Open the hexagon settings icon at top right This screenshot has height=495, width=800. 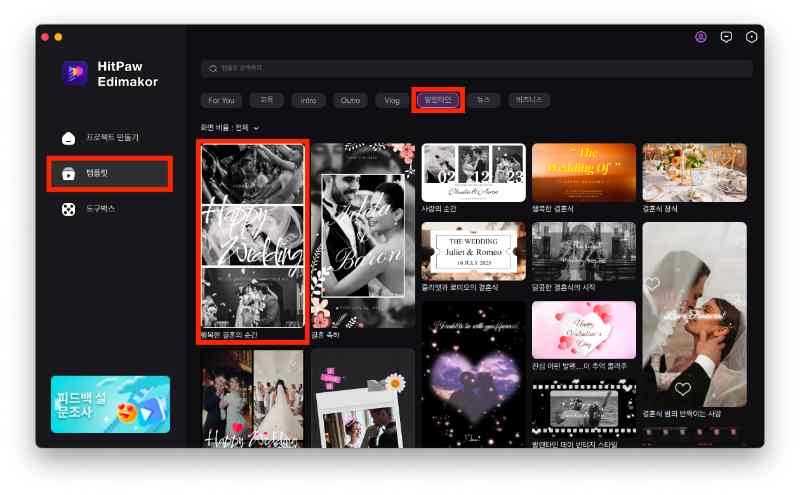tap(752, 37)
